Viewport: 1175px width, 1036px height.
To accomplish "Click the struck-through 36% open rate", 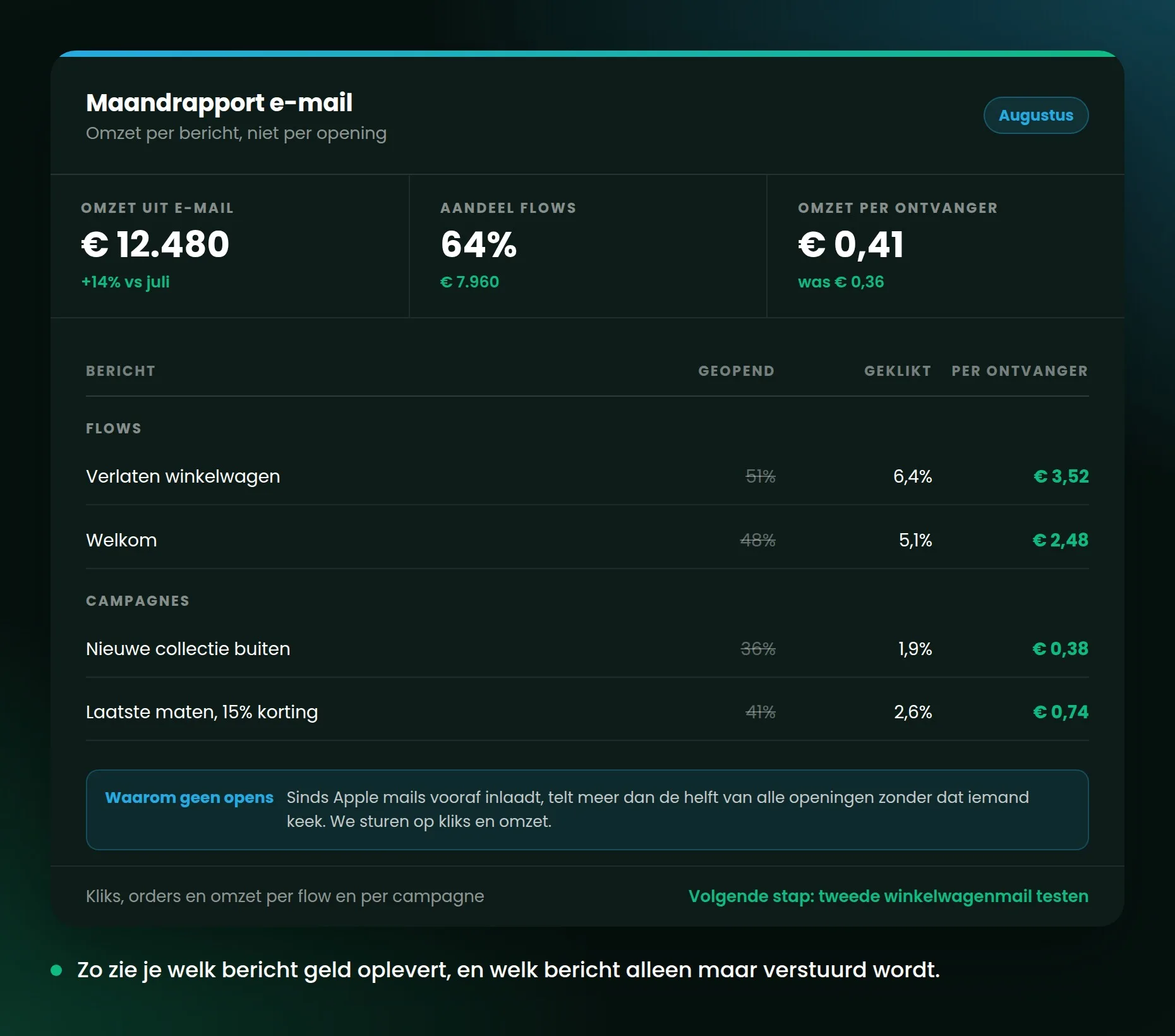I will (x=758, y=649).
